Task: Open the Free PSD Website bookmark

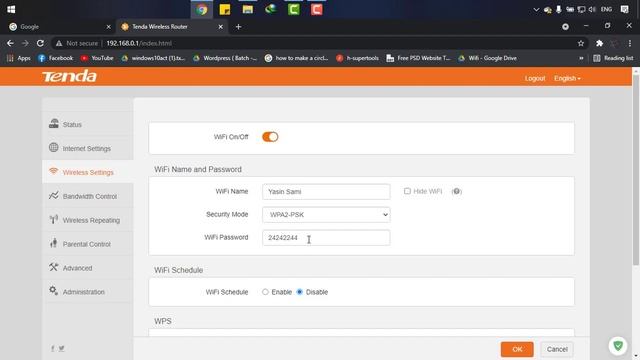Action: tap(418, 58)
